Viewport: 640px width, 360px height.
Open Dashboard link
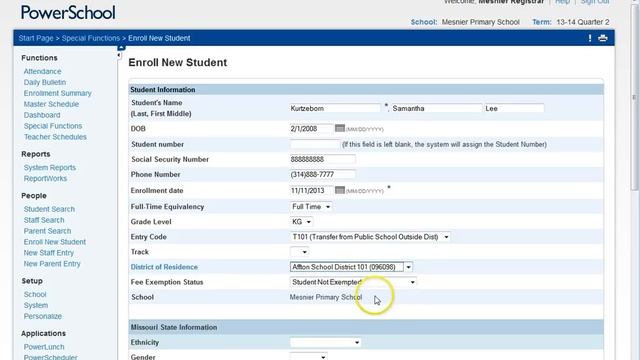42,116
